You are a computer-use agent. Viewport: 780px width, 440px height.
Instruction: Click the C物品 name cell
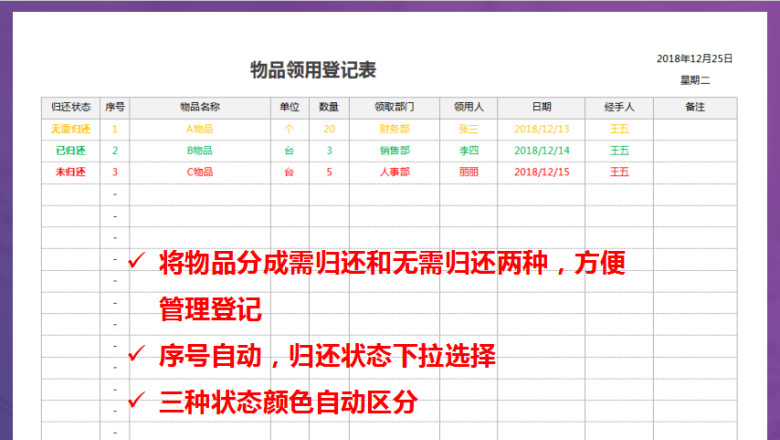tap(200, 172)
